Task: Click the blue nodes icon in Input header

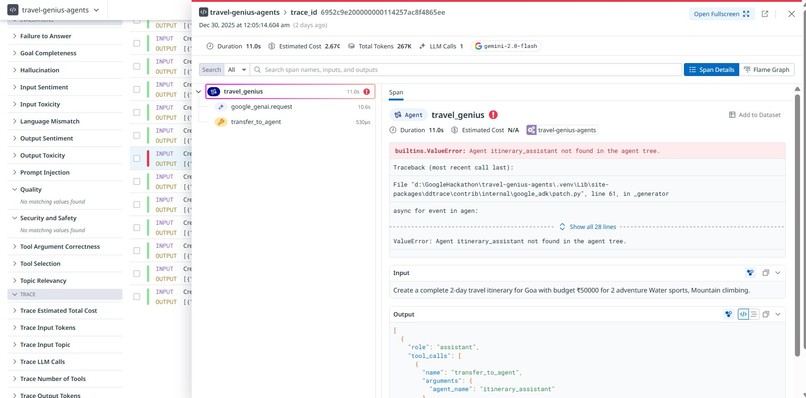Action: pyautogui.click(x=749, y=273)
